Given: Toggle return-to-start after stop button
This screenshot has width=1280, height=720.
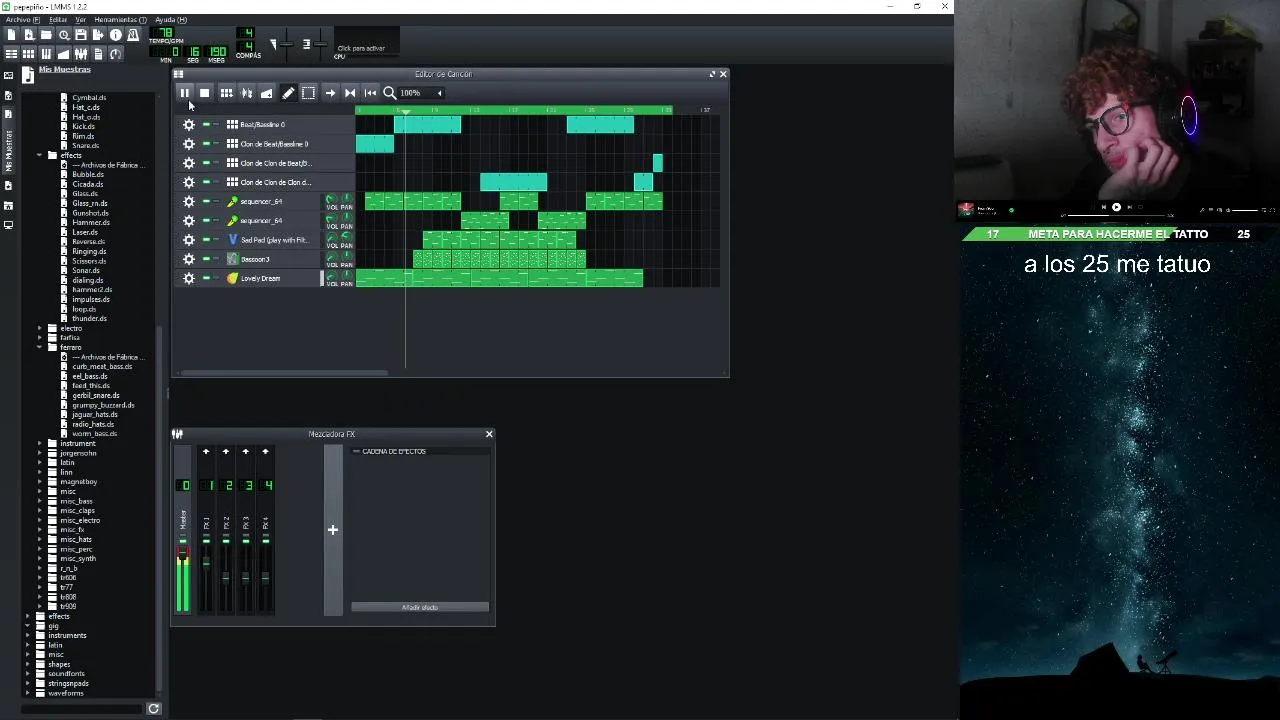Looking at the screenshot, I should (370, 93).
